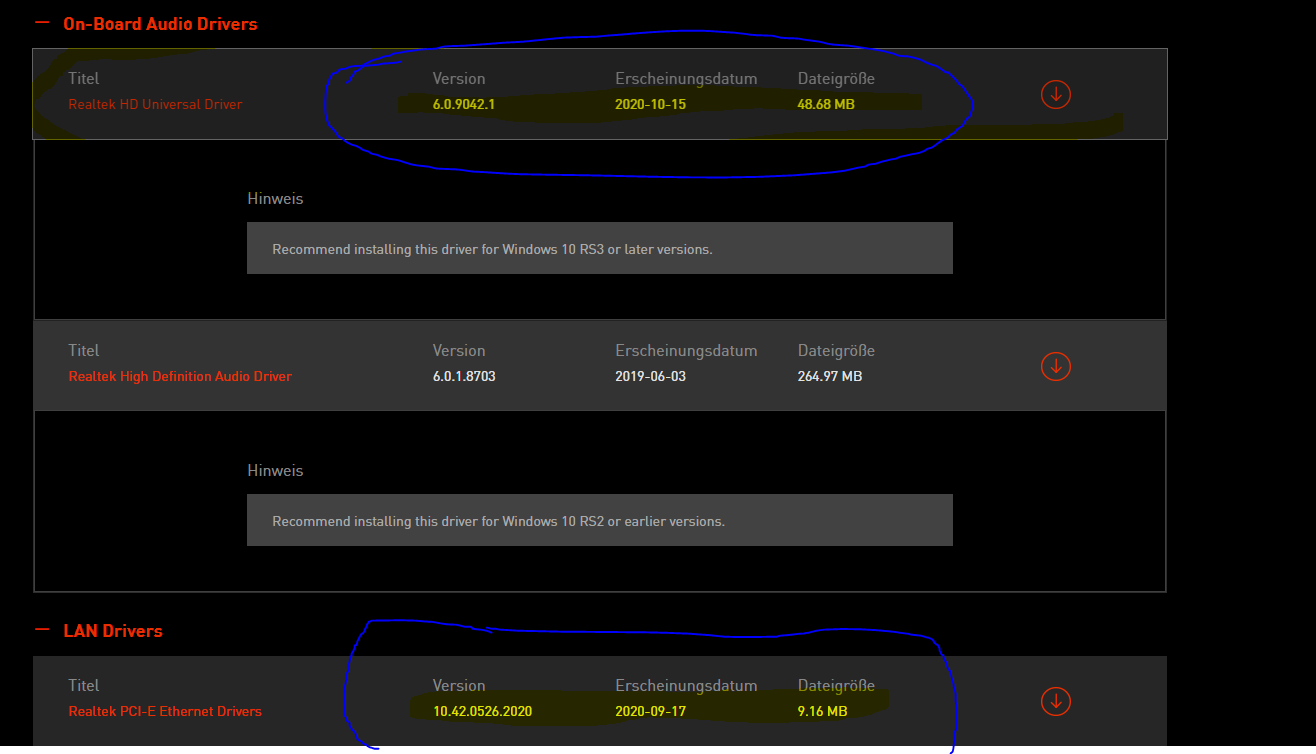The height and width of the screenshot is (754, 1316).
Task: Select version 6.0.1.8703 text
Action: [464, 377]
